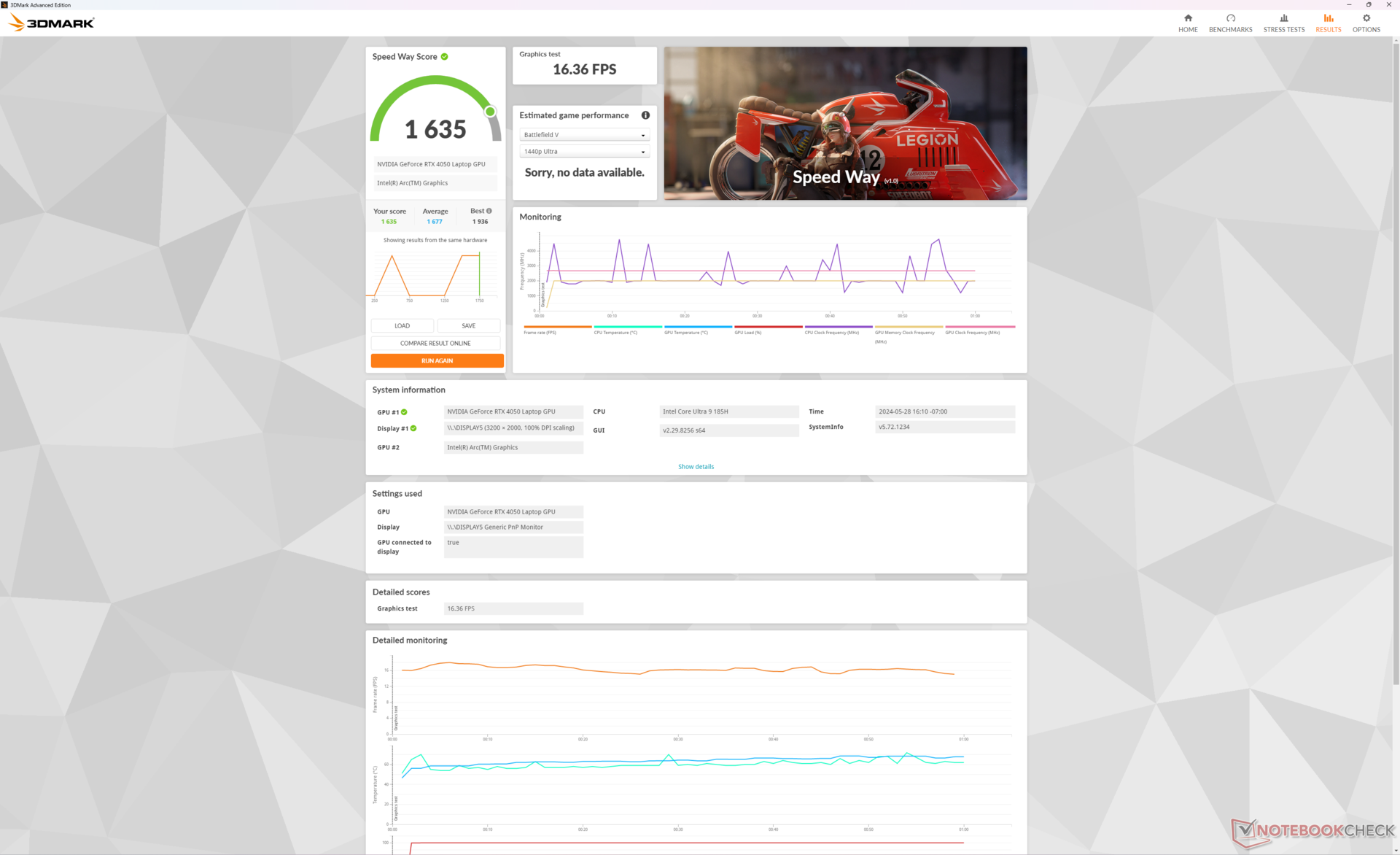1400x855 pixels.
Task: Click the green Display #1 verified checkmark
Action: tap(413, 428)
